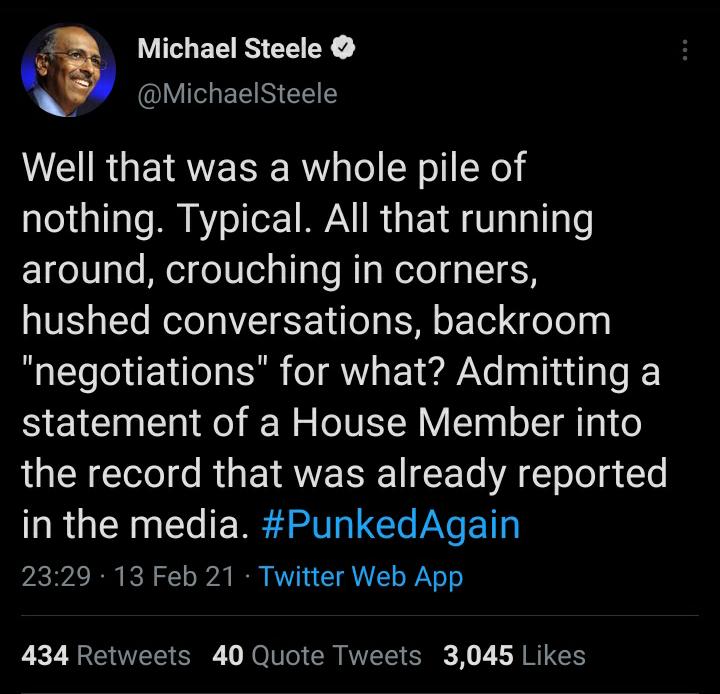This screenshot has height=694, width=720.
Task: Click the Twitter Web App source link
Action: point(360,578)
